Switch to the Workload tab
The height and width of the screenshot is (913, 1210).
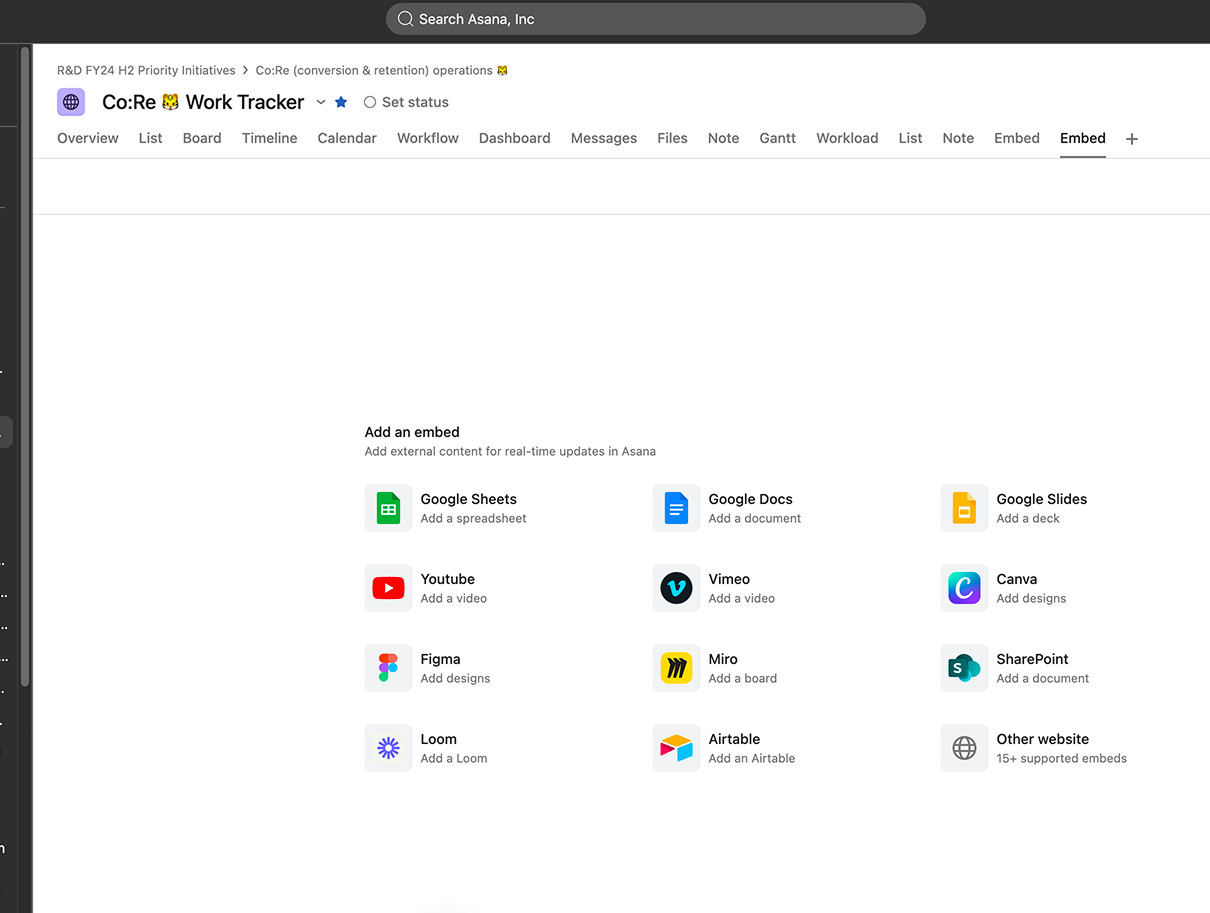point(846,138)
